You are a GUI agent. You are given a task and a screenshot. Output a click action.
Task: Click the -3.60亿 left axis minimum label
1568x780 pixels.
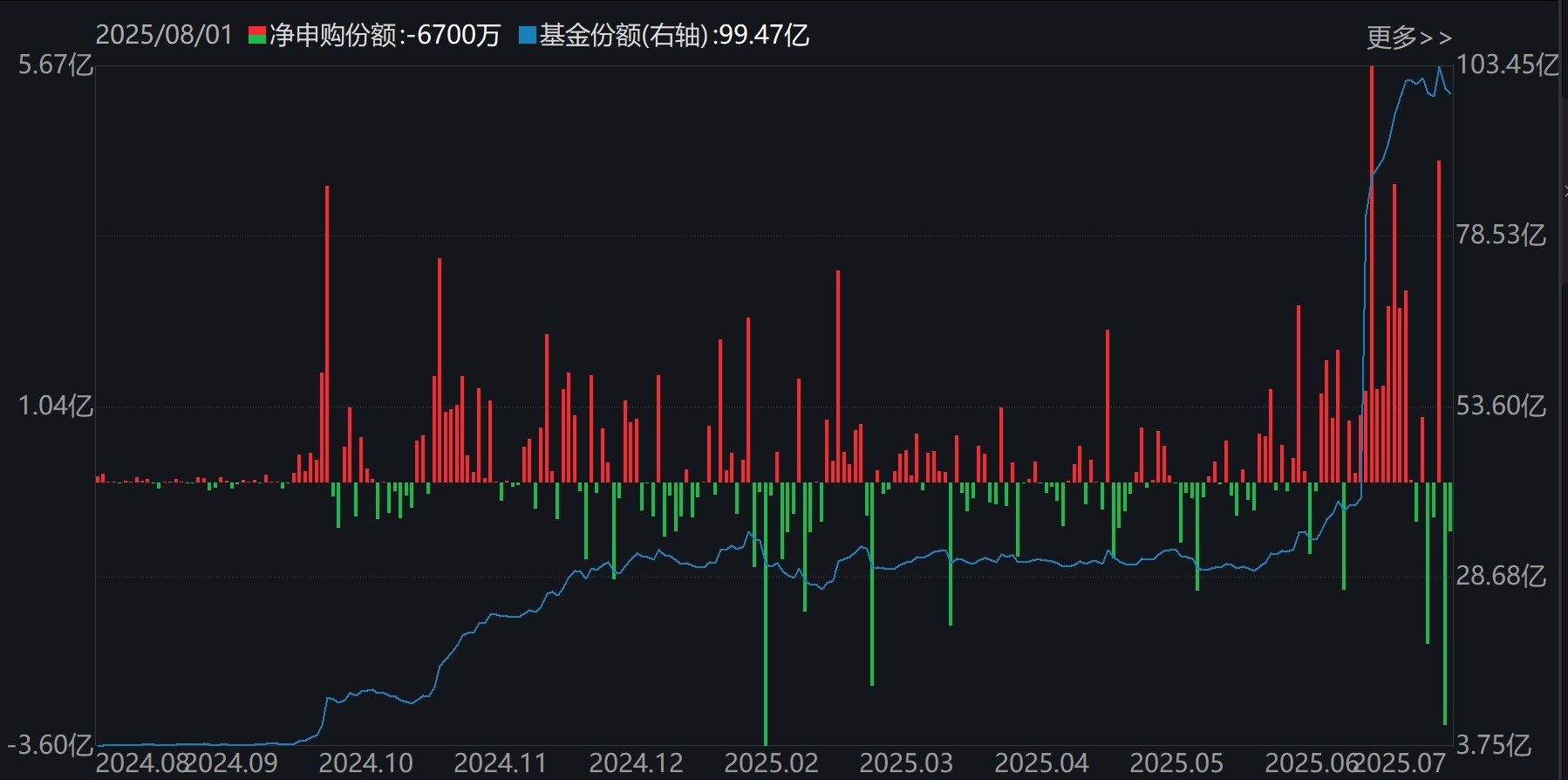pos(50,745)
